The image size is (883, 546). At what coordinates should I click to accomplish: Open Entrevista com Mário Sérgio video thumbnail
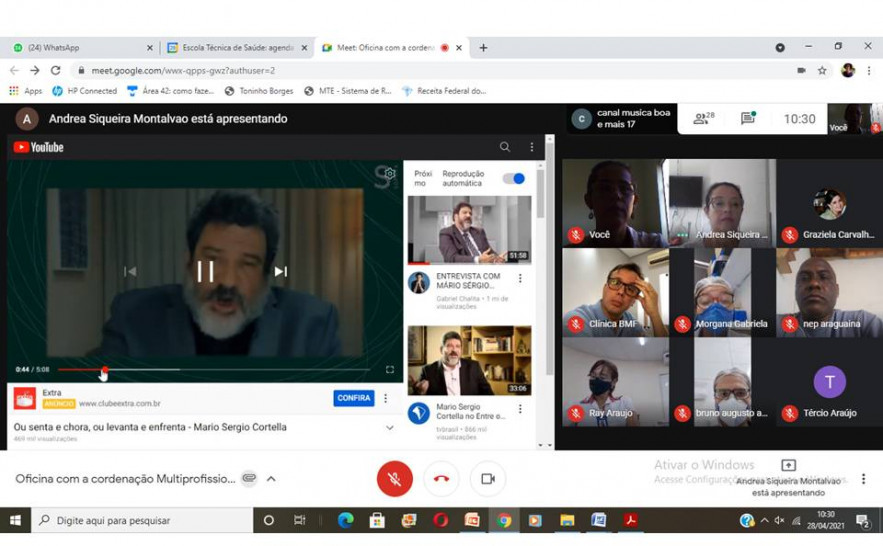469,230
